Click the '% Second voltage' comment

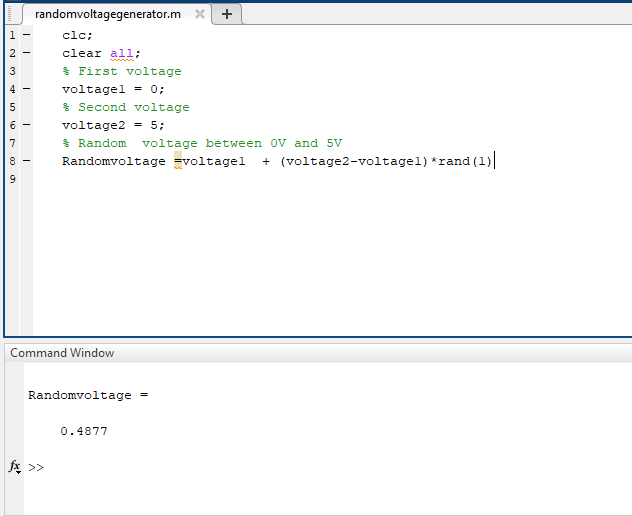[x=126, y=107]
